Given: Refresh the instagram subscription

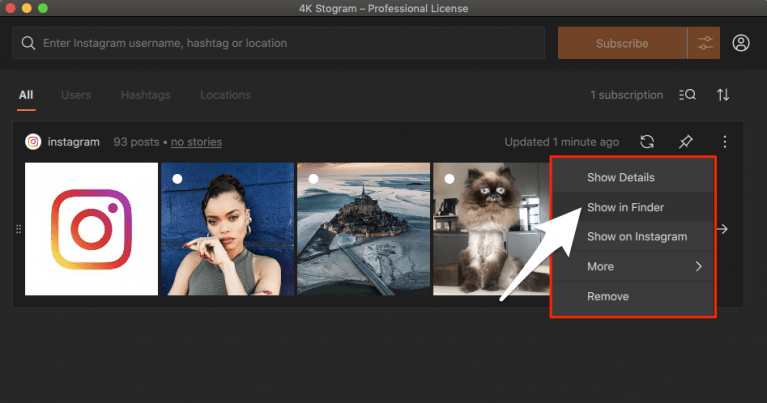Looking at the screenshot, I should tap(647, 142).
